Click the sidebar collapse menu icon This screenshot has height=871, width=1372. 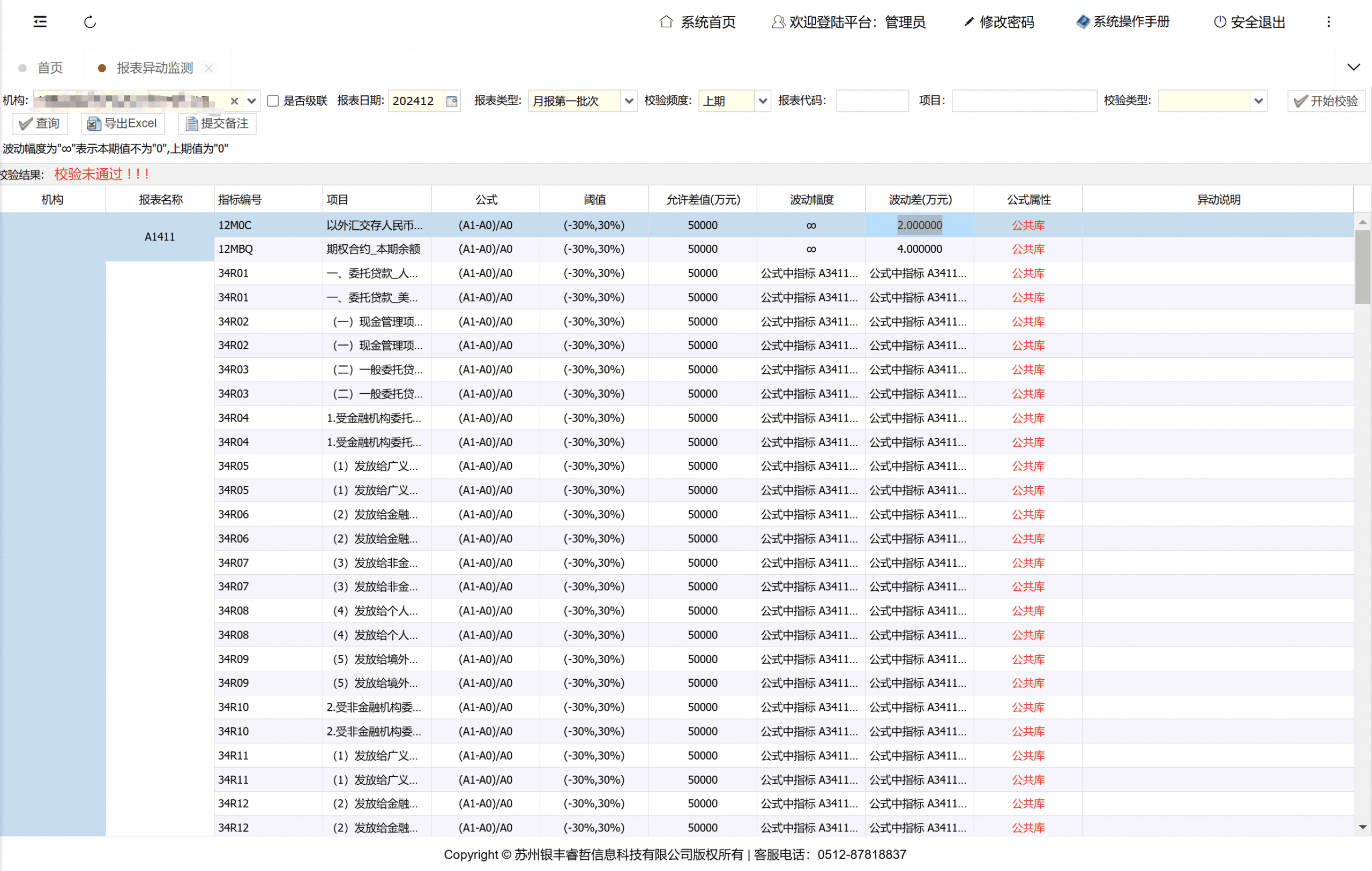(40, 21)
